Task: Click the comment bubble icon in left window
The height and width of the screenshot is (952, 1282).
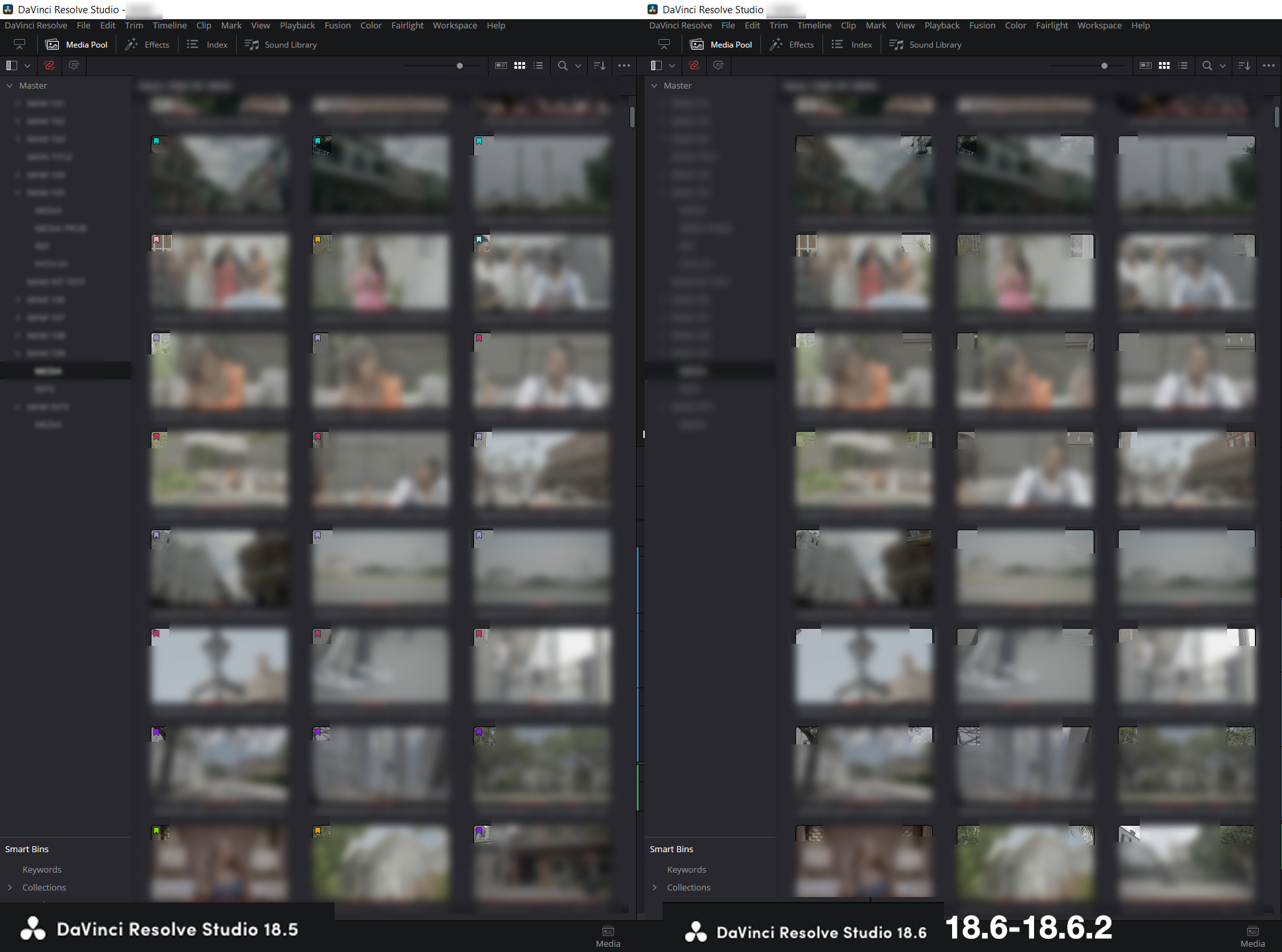Action: [73, 65]
